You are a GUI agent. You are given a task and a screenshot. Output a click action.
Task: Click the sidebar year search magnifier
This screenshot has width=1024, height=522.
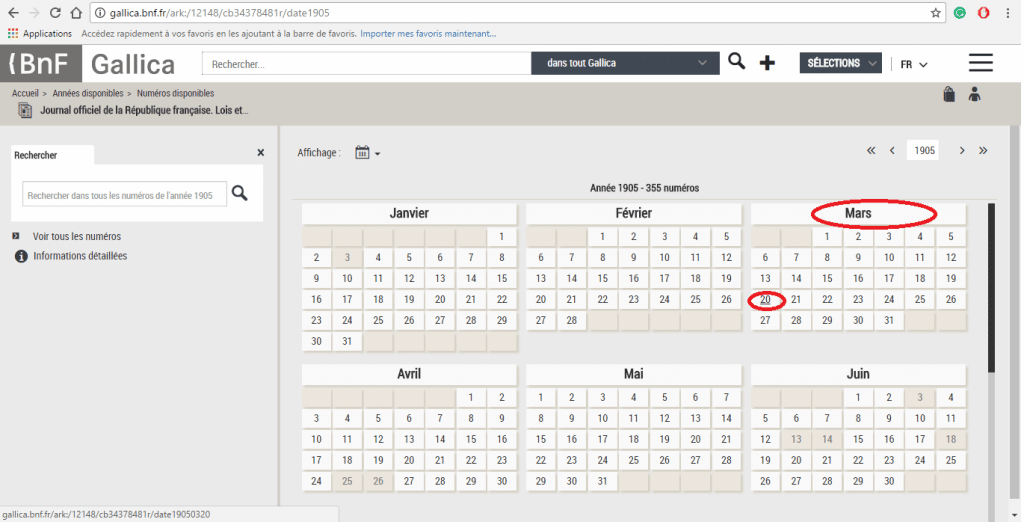pyautogui.click(x=240, y=193)
